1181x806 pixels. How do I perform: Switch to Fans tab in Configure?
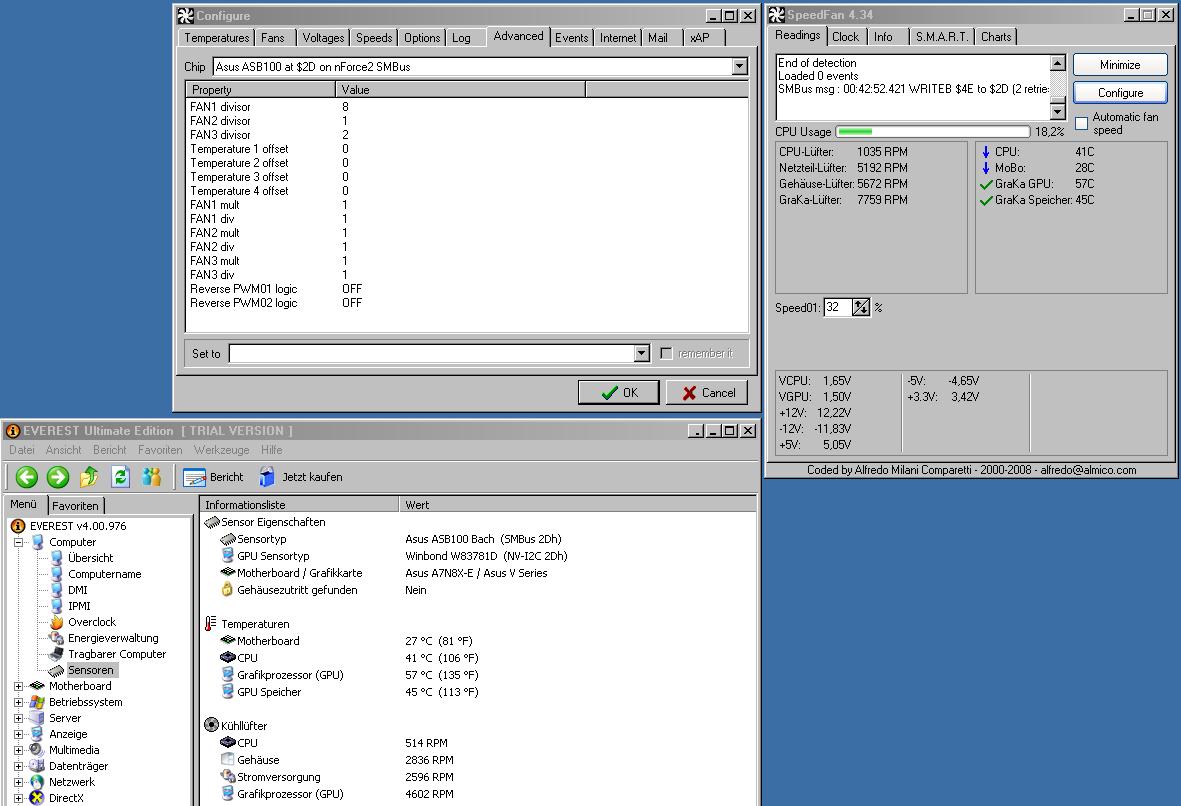pos(273,38)
